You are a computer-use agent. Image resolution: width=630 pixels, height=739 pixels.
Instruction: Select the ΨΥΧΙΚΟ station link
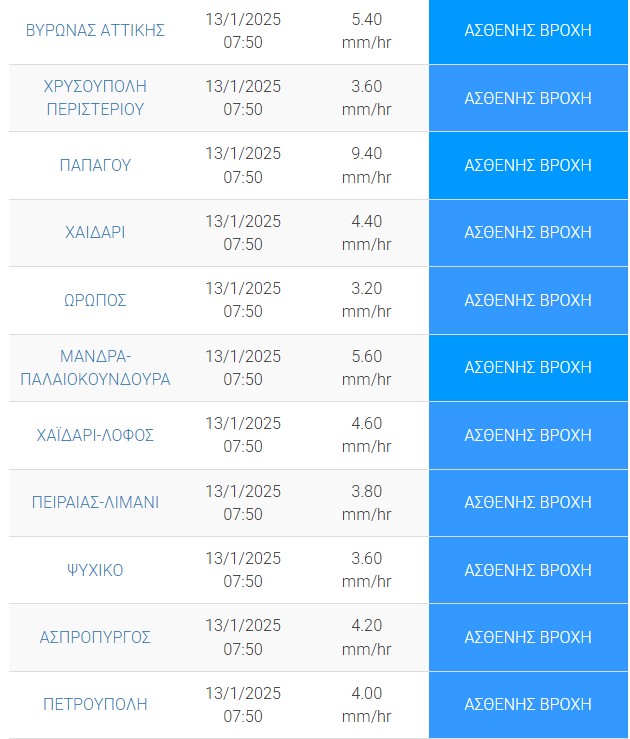[95, 570]
